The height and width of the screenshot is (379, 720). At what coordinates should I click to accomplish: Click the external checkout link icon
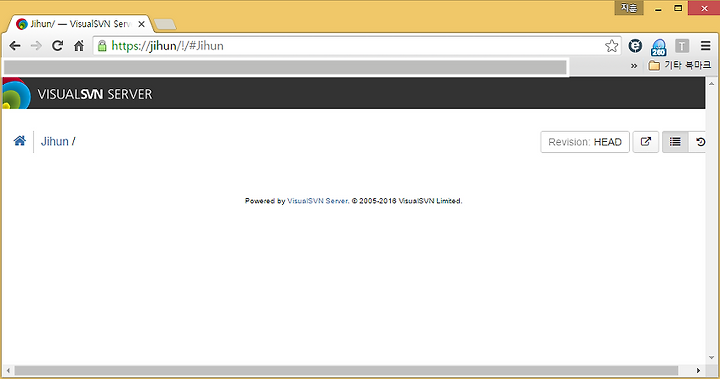(x=646, y=142)
